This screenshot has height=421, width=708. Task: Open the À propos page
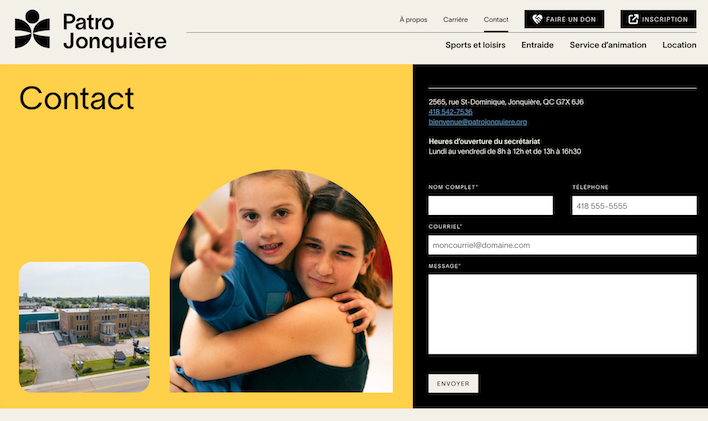click(x=413, y=19)
